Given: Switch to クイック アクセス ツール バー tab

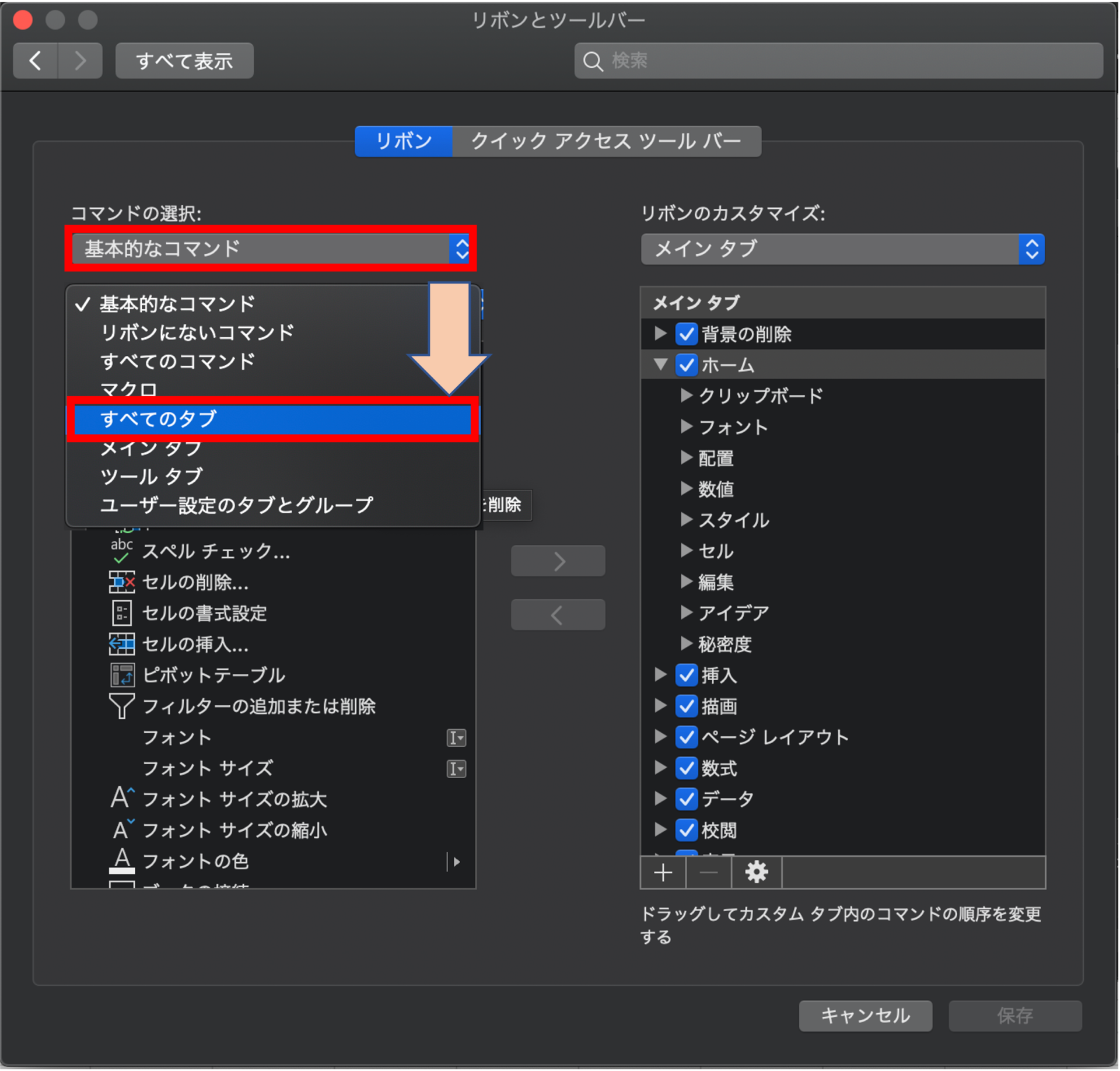Looking at the screenshot, I should 607,141.
